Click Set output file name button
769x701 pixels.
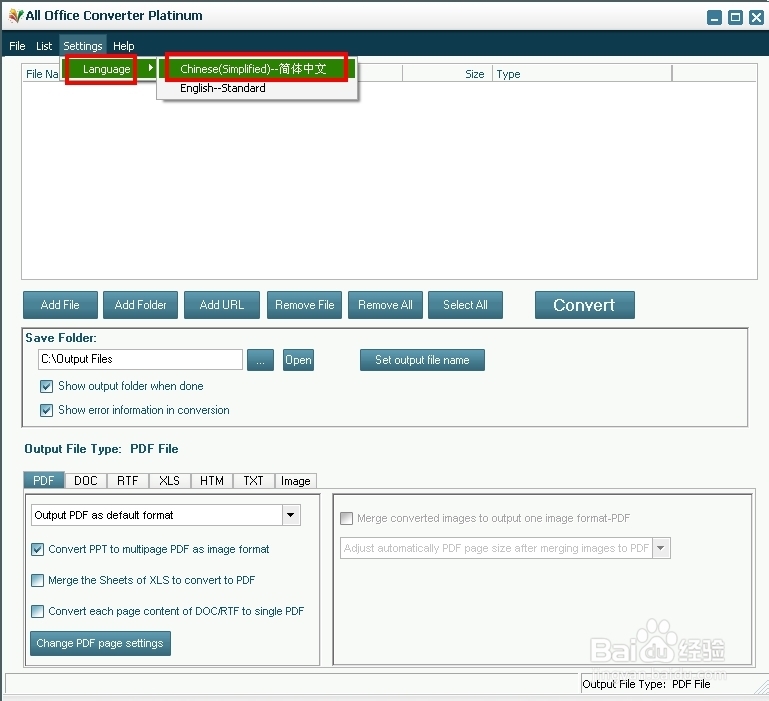tap(422, 360)
